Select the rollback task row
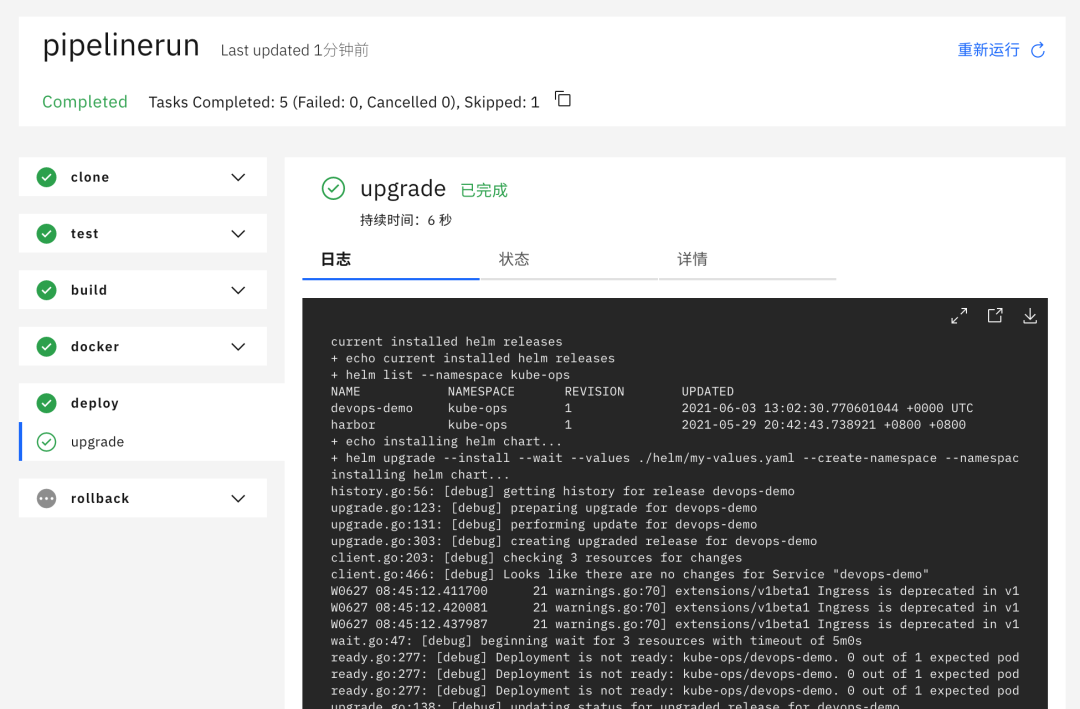The image size is (1080, 709). 143,498
